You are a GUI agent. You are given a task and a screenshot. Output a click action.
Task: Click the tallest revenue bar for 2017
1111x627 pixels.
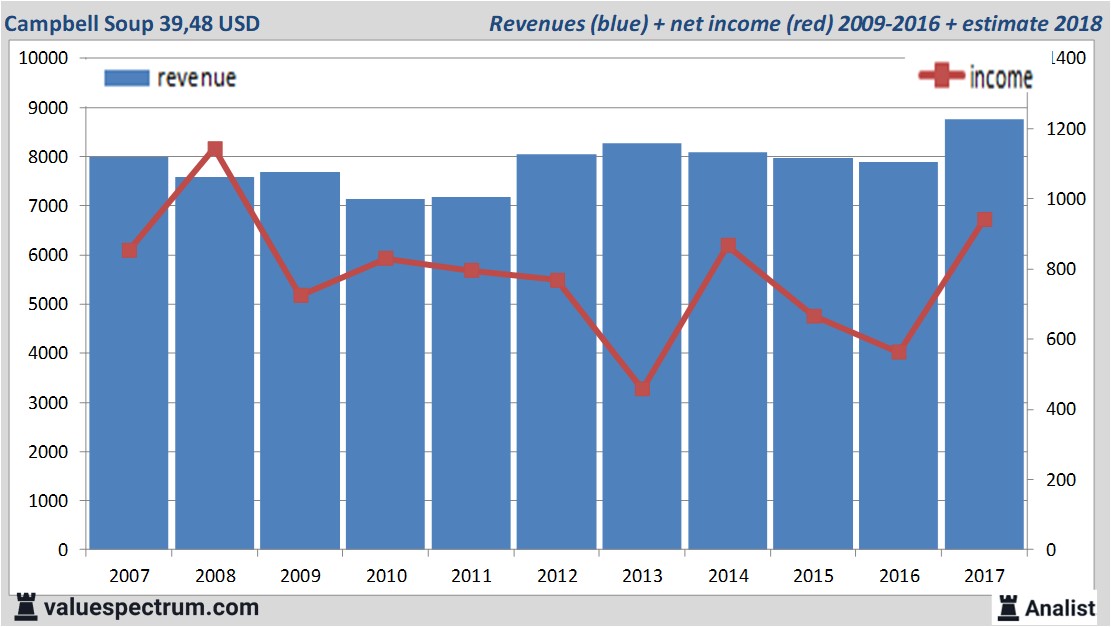click(984, 334)
